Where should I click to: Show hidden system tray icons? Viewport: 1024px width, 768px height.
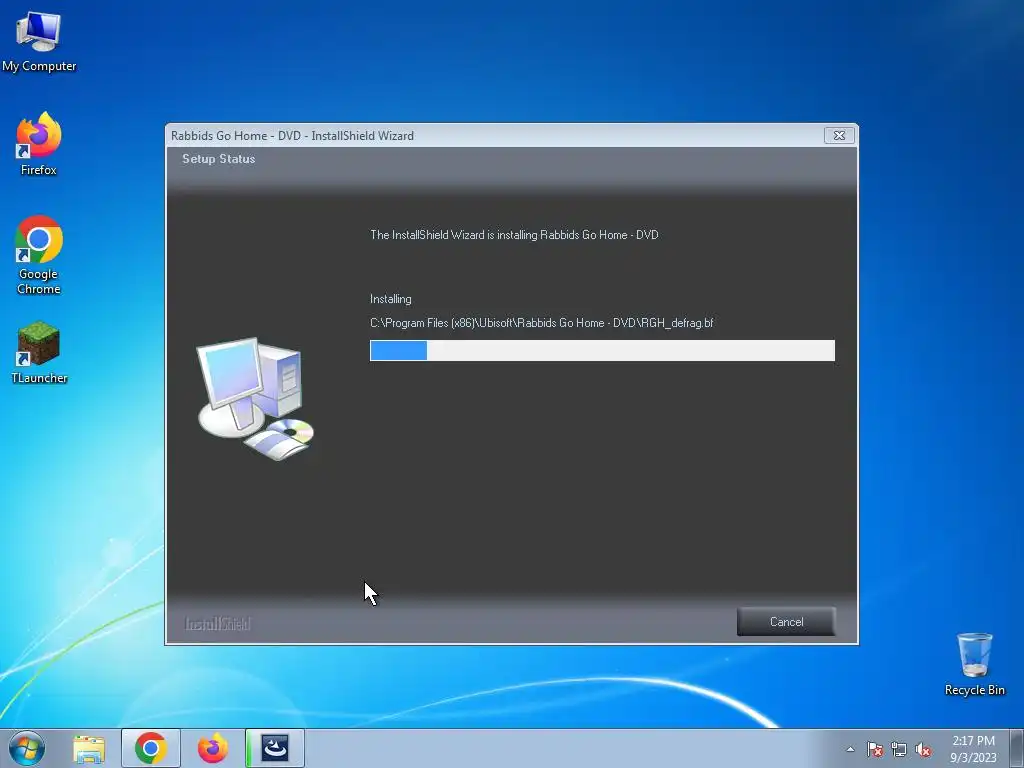pos(850,749)
